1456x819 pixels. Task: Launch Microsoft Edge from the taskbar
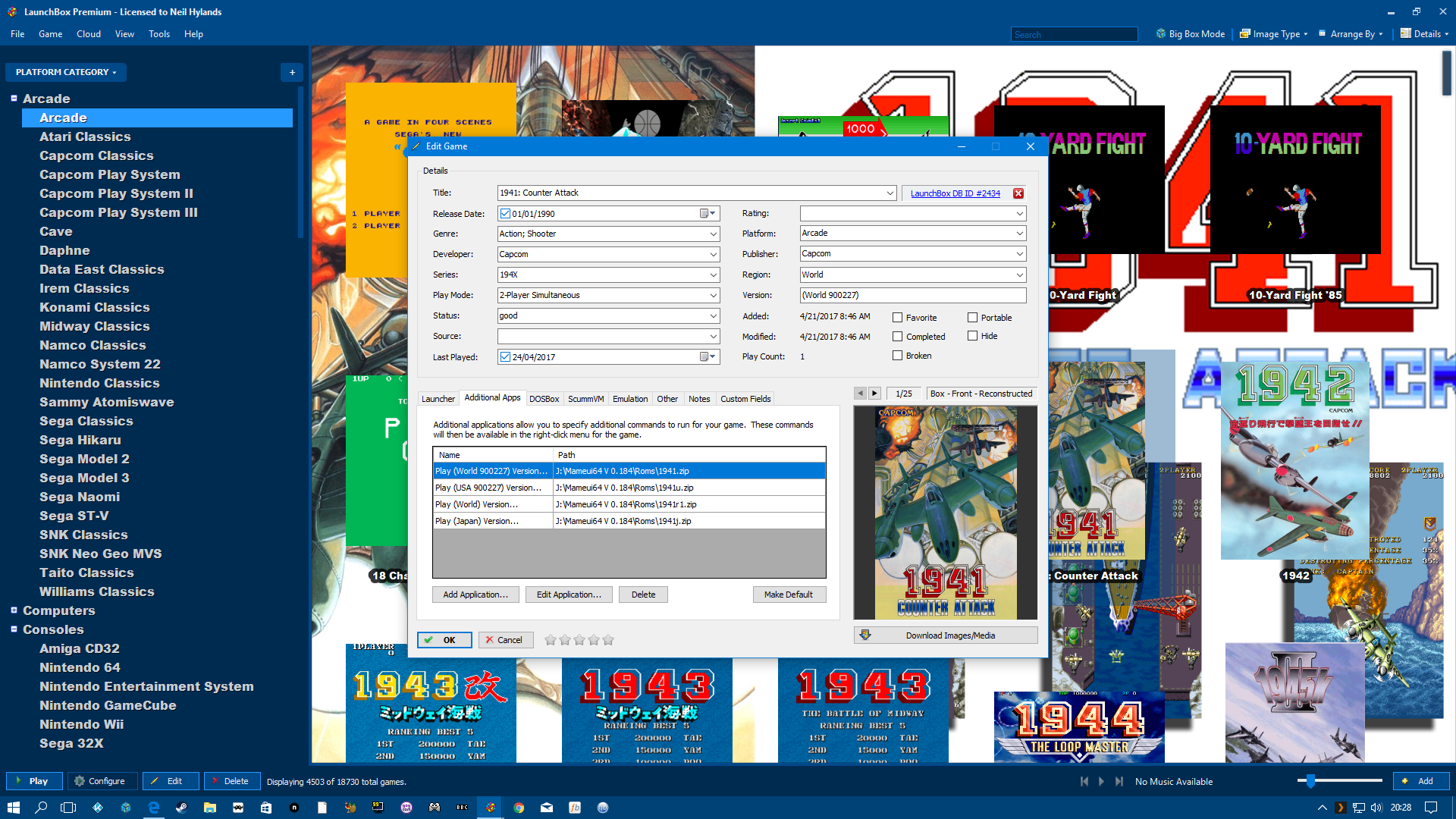pyautogui.click(x=154, y=808)
